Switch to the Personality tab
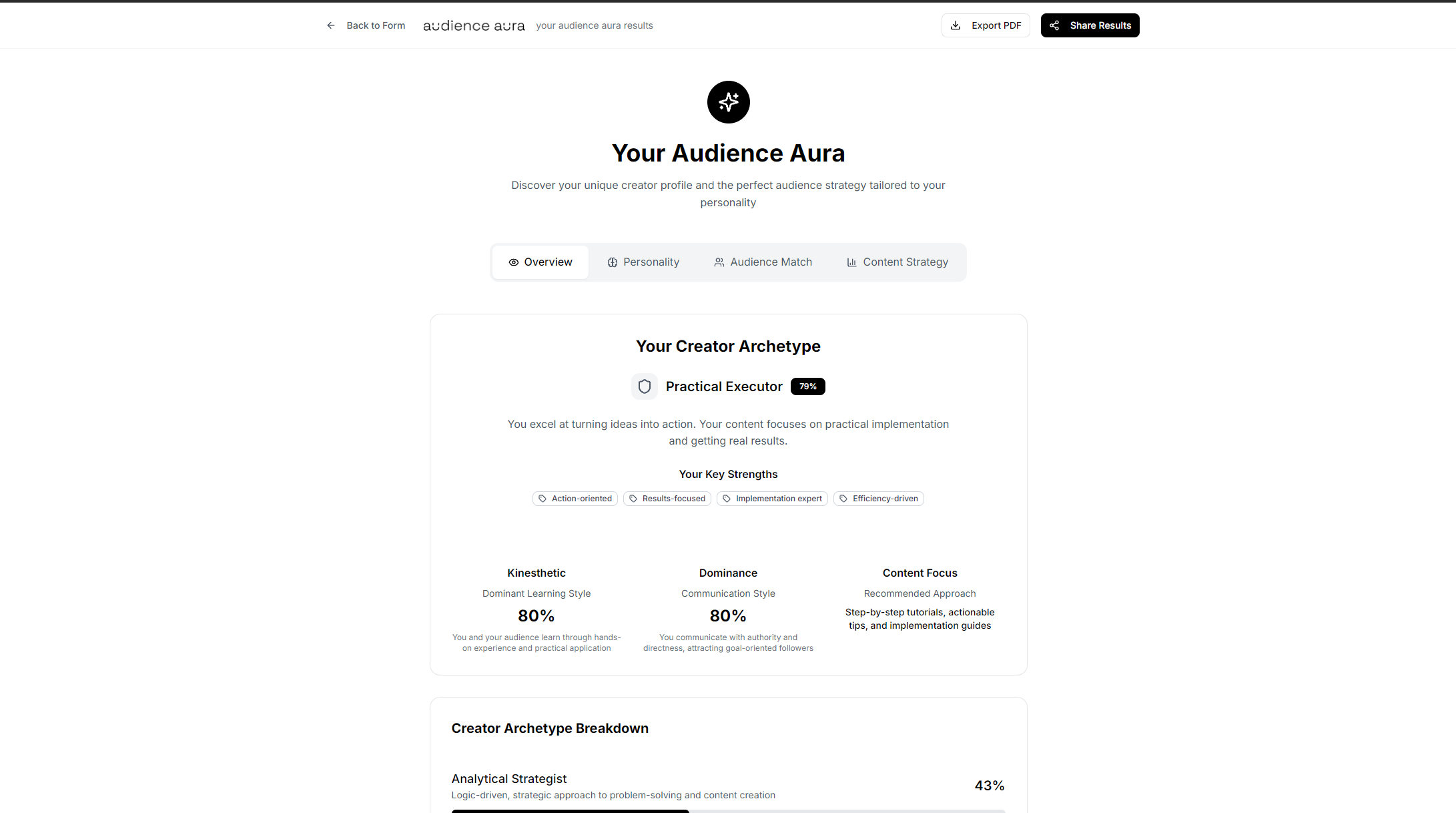The width and height of the screenshot is (1456, 813). coord(643,262)
